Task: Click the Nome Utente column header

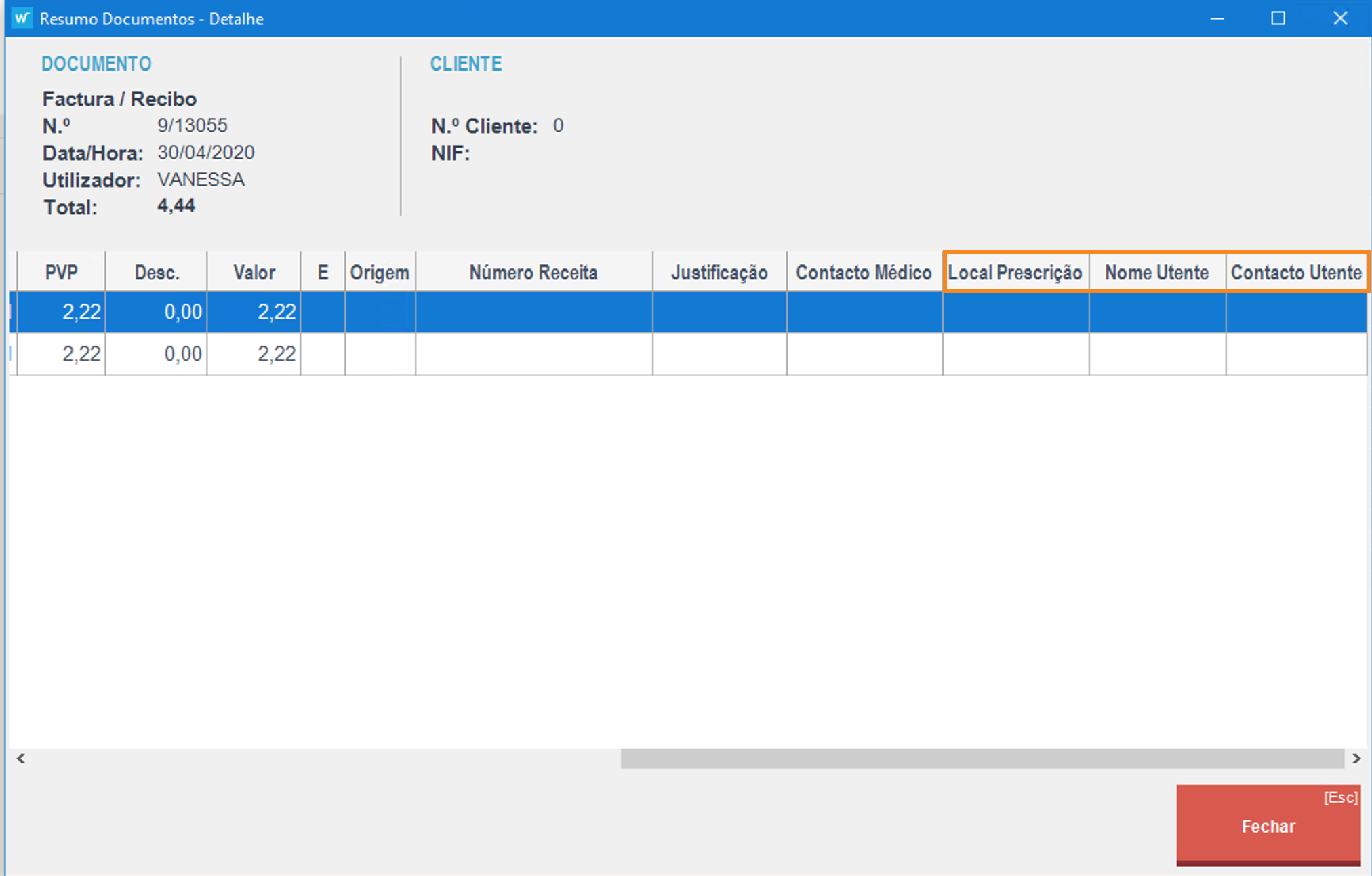Action: coord(1156,273)
